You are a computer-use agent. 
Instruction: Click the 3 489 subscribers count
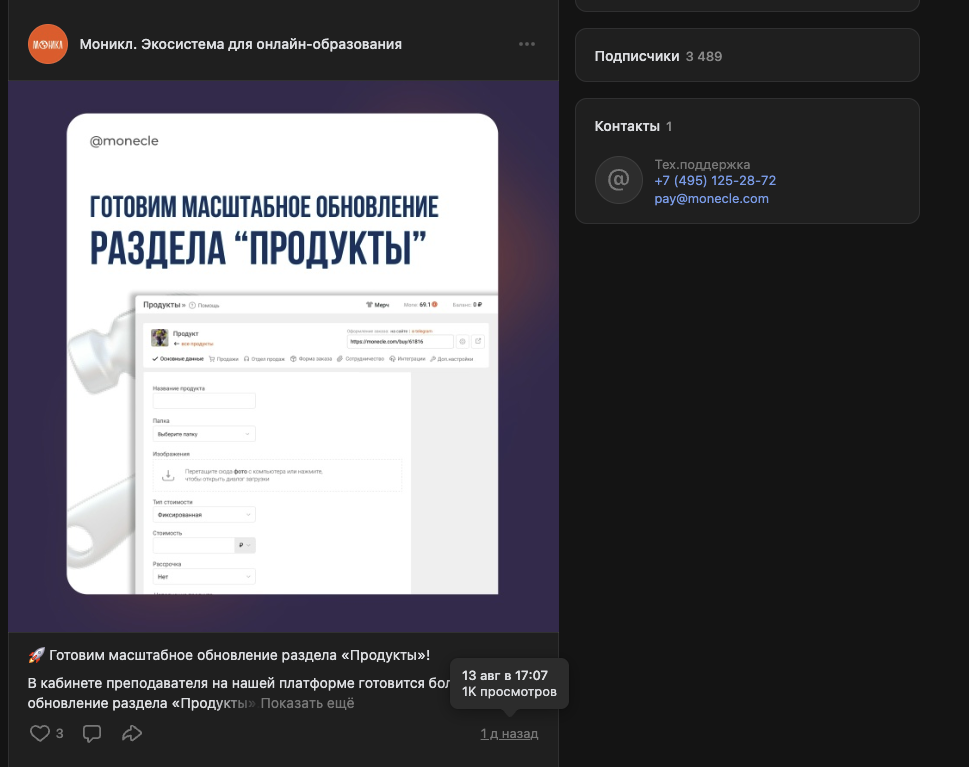click(x=704, y=56)
